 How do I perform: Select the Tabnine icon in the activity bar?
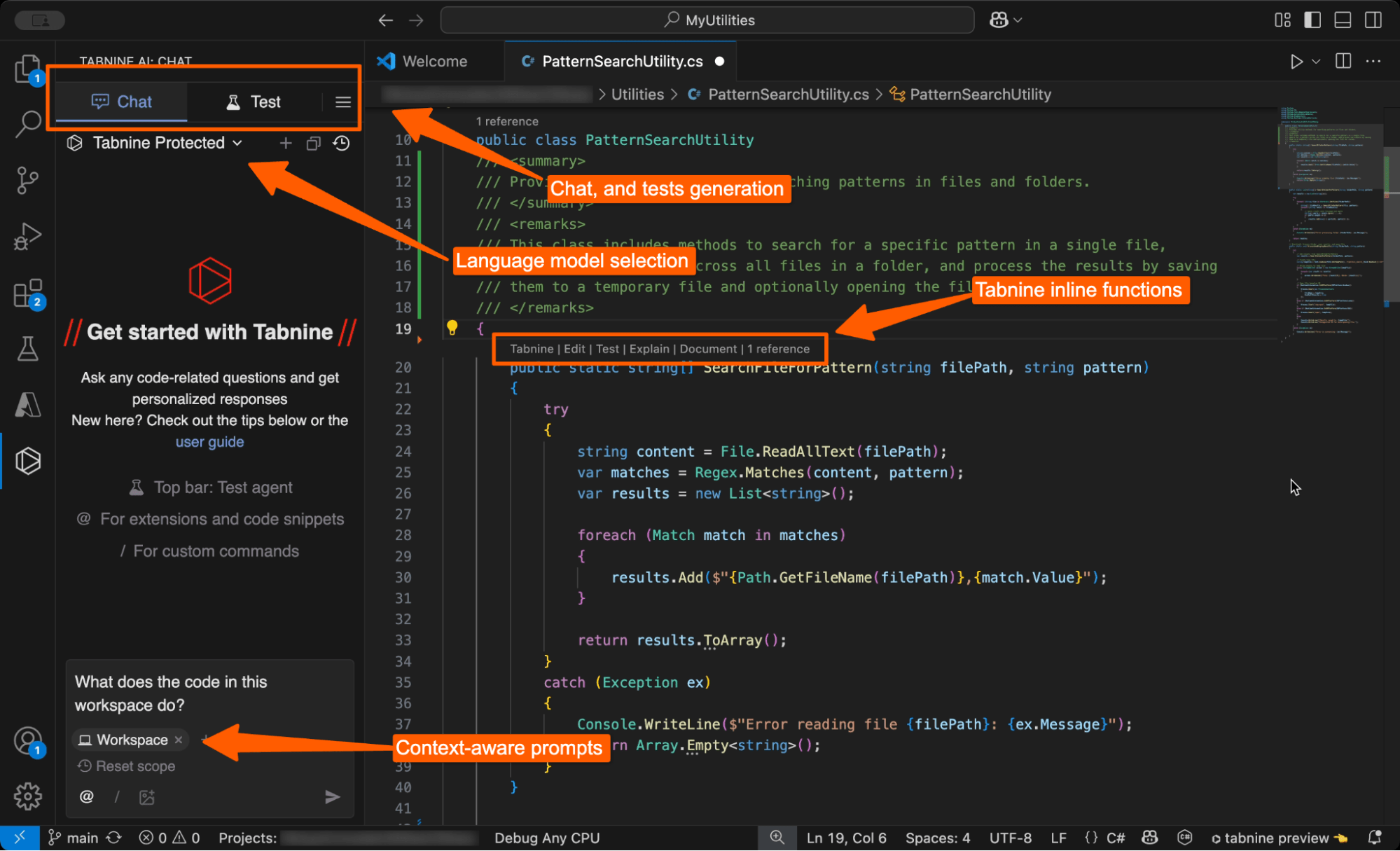(27, 460)
